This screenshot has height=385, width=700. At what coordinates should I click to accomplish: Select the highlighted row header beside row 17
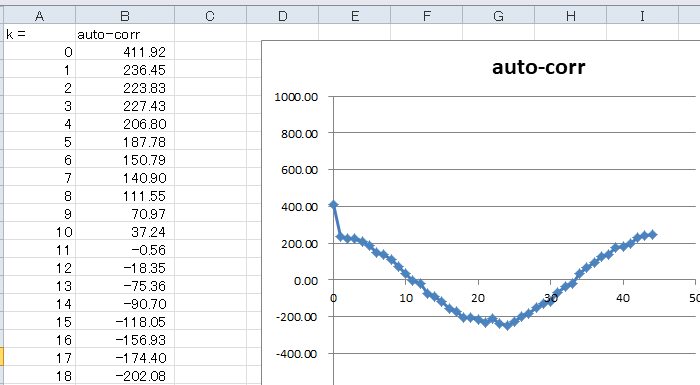pyautogui.click(x=2, y=357)
